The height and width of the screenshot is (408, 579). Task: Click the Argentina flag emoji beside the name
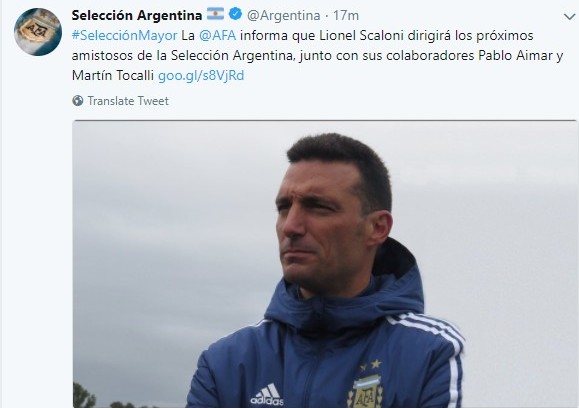(215, 14)
